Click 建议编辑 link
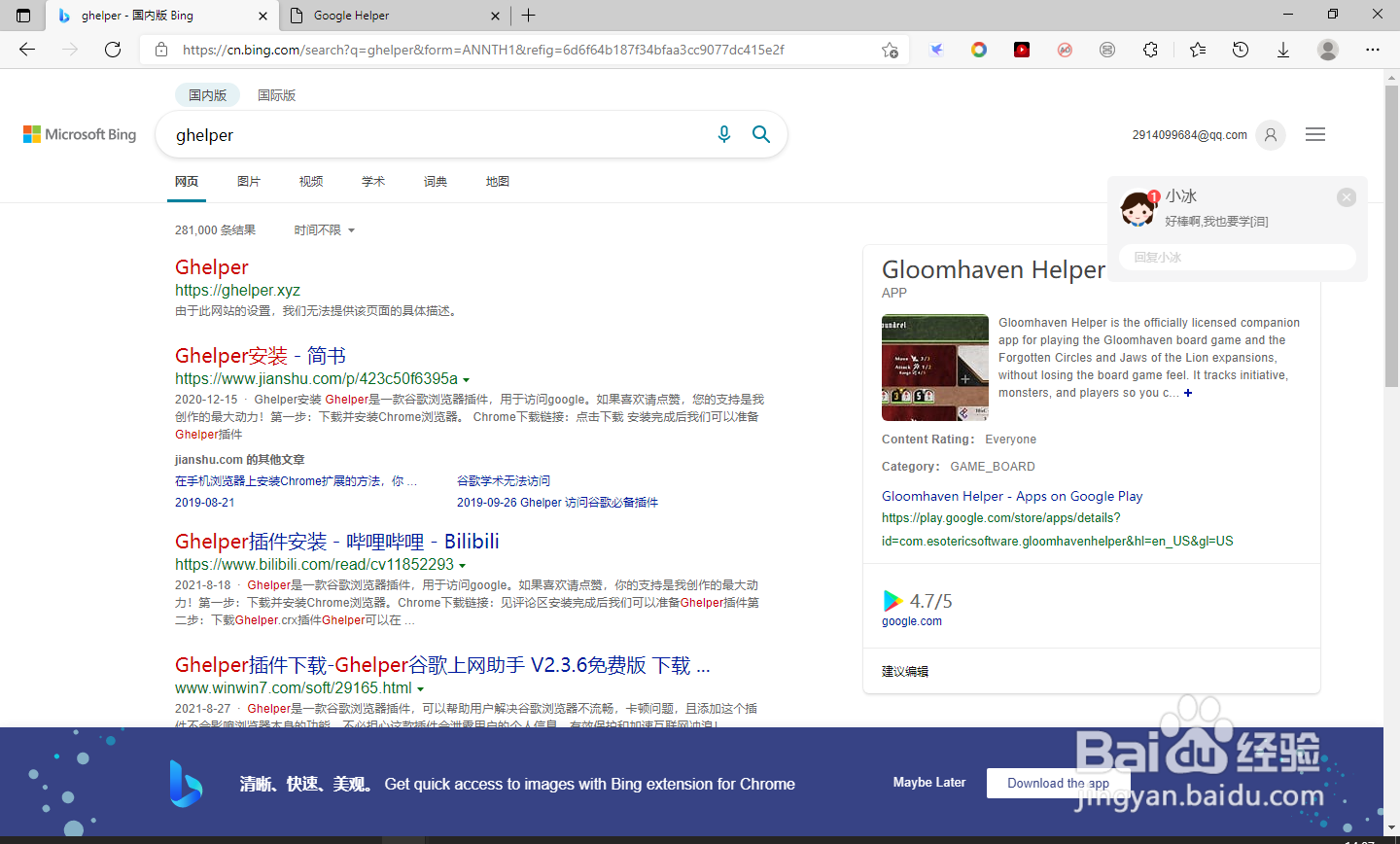The width and height of the screenshot is (1400, 844). [905, 672]
